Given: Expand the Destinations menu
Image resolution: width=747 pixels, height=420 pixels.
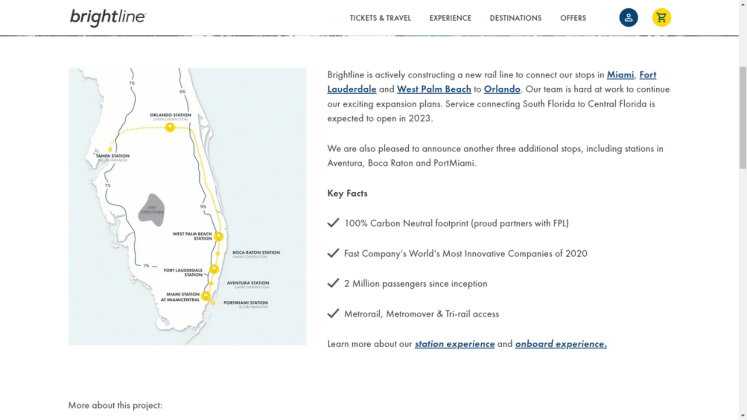Looking at the screenshot, I should click(515, 18).
